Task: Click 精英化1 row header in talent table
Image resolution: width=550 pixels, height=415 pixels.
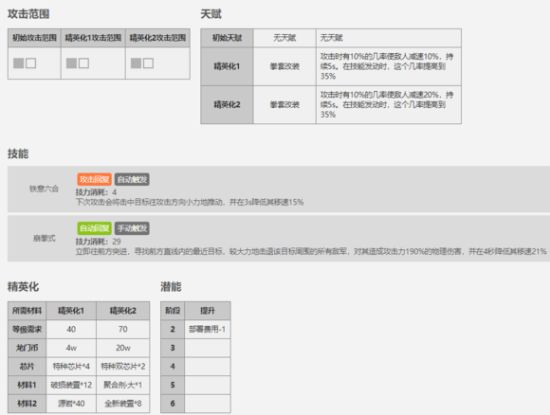Action: [x=227, y=66]
